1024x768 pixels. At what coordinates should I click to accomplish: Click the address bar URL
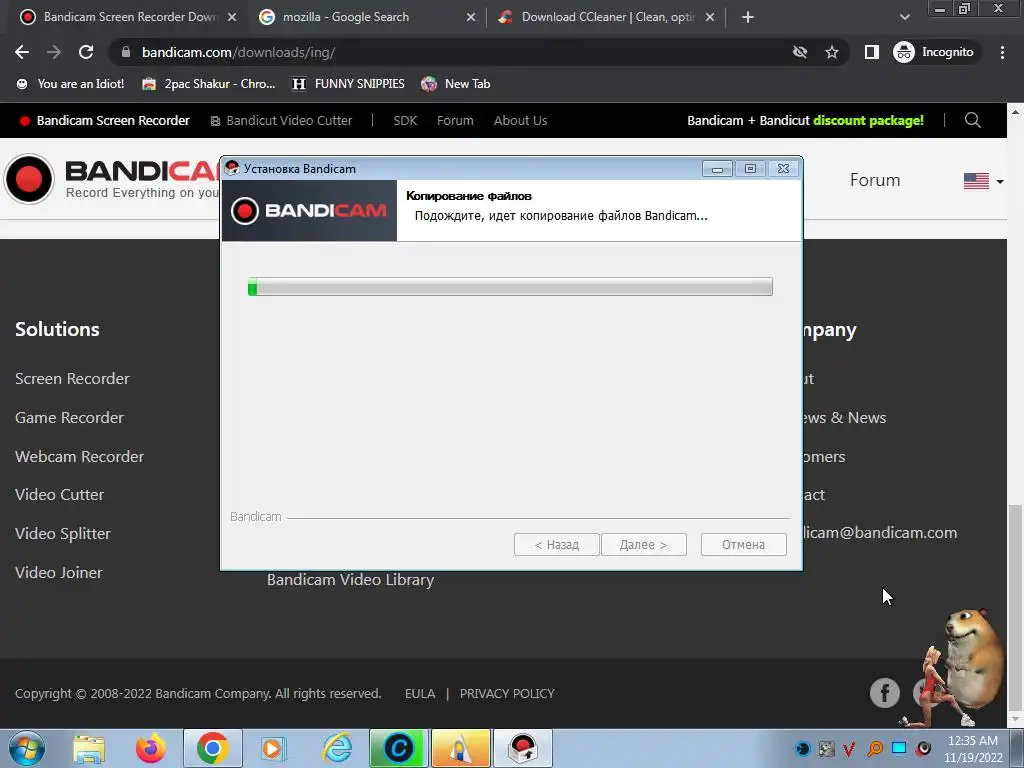(238, 52)
